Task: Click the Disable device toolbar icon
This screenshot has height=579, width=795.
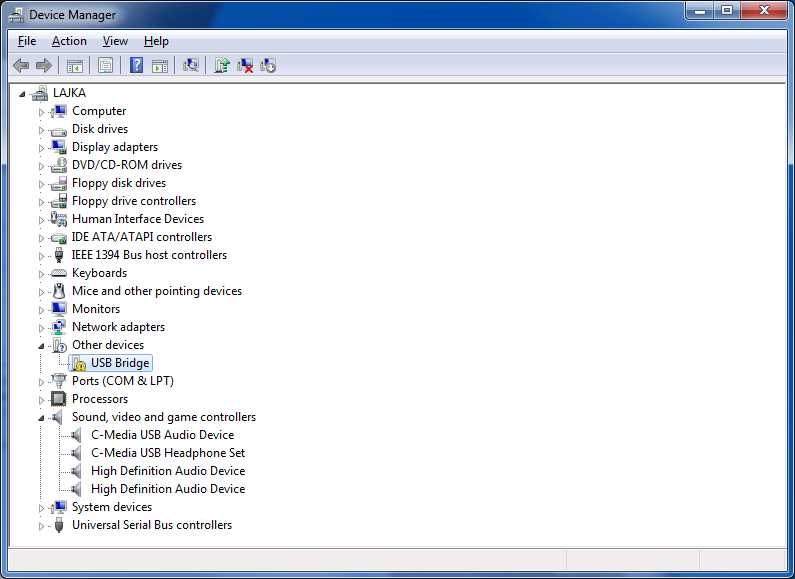Action: pos(268,65)
